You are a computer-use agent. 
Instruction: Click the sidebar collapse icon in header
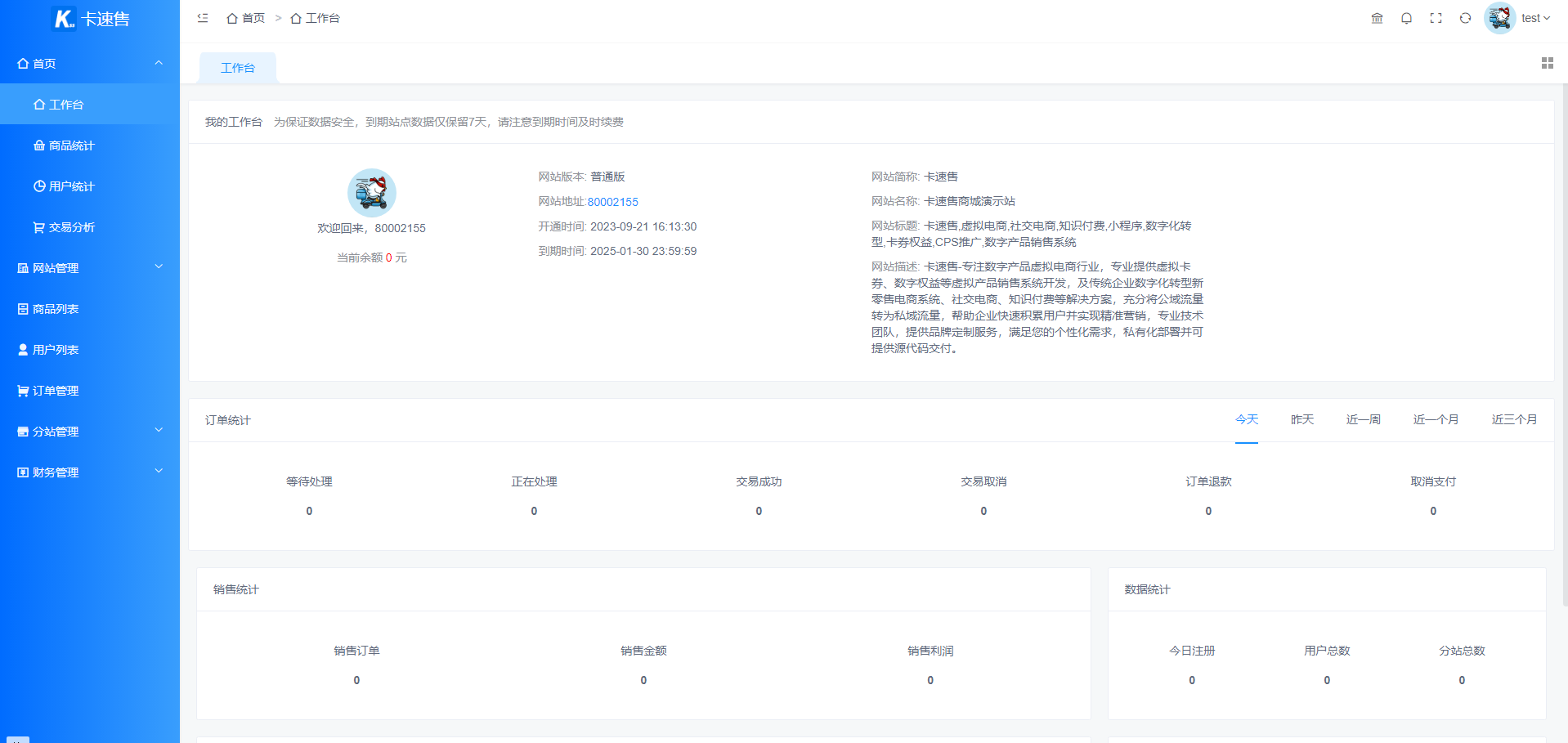[x=203, y=18]
